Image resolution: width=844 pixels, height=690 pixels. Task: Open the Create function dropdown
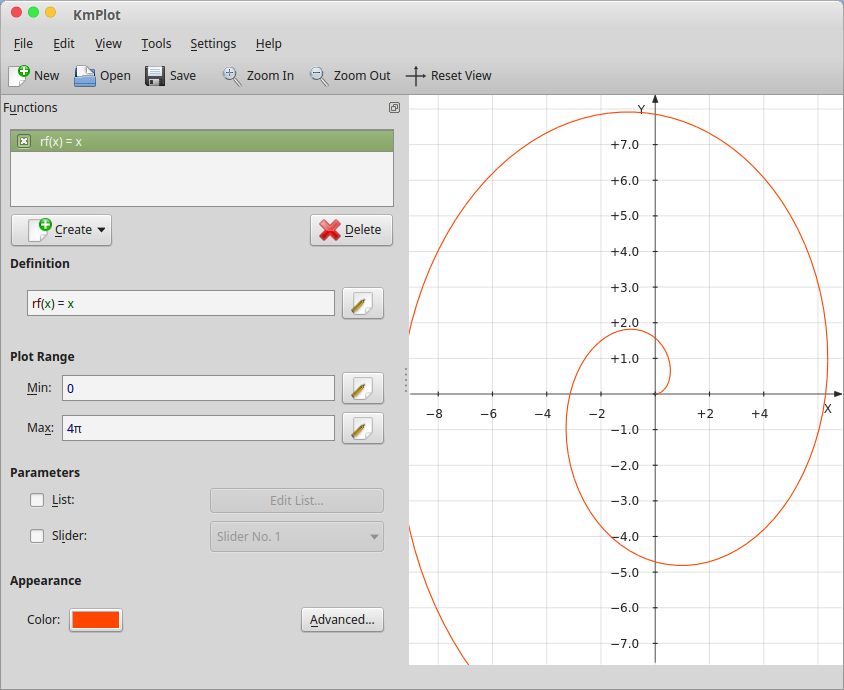(x=61, y=230)
